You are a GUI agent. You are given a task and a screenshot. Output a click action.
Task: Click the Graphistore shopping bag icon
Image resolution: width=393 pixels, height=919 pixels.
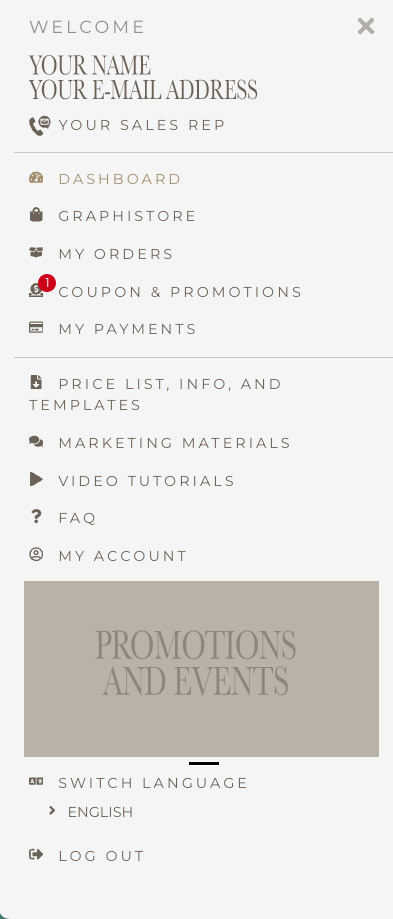[x=36, y=215]
